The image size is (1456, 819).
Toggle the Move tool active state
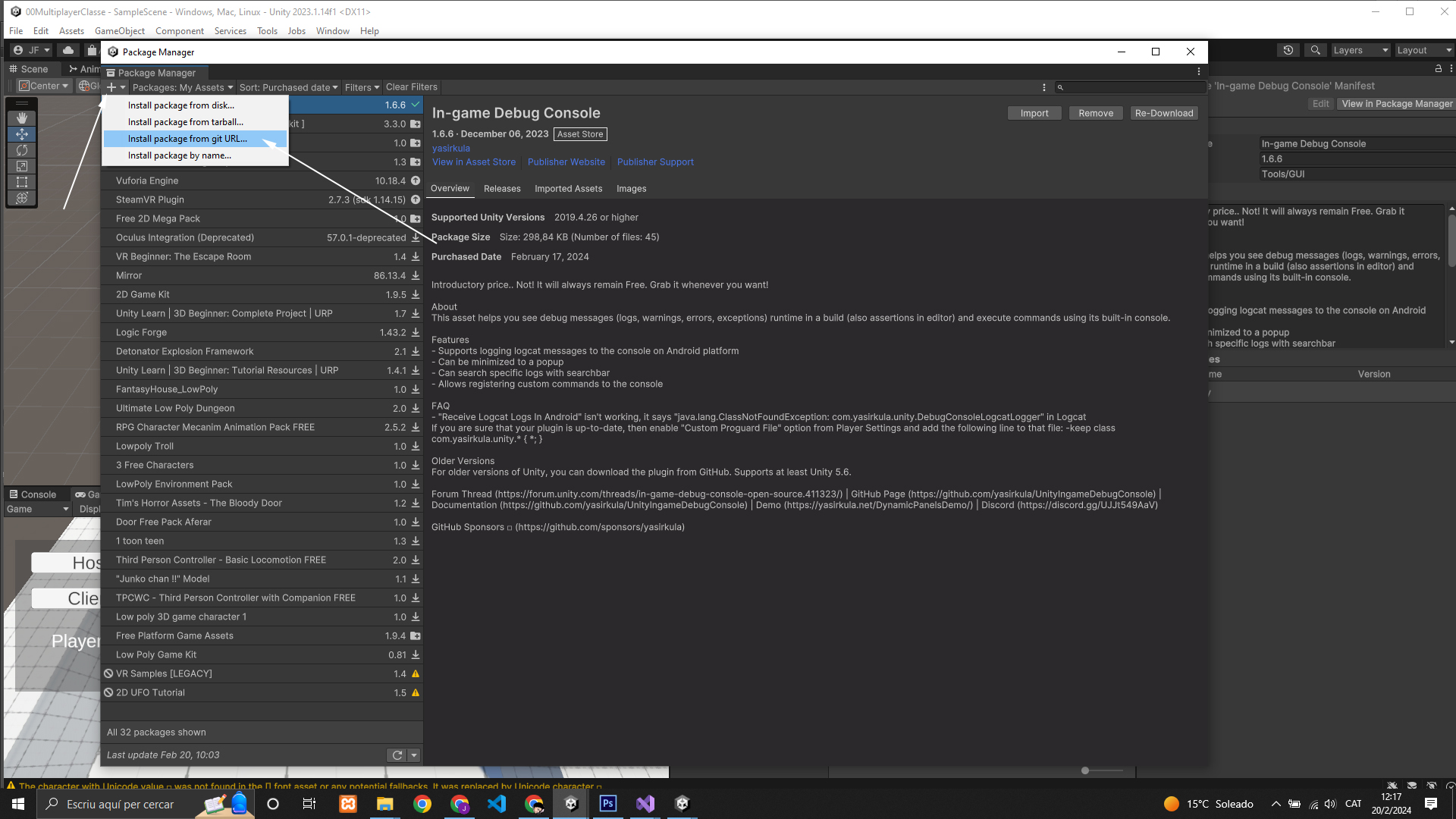coord(22,134)
